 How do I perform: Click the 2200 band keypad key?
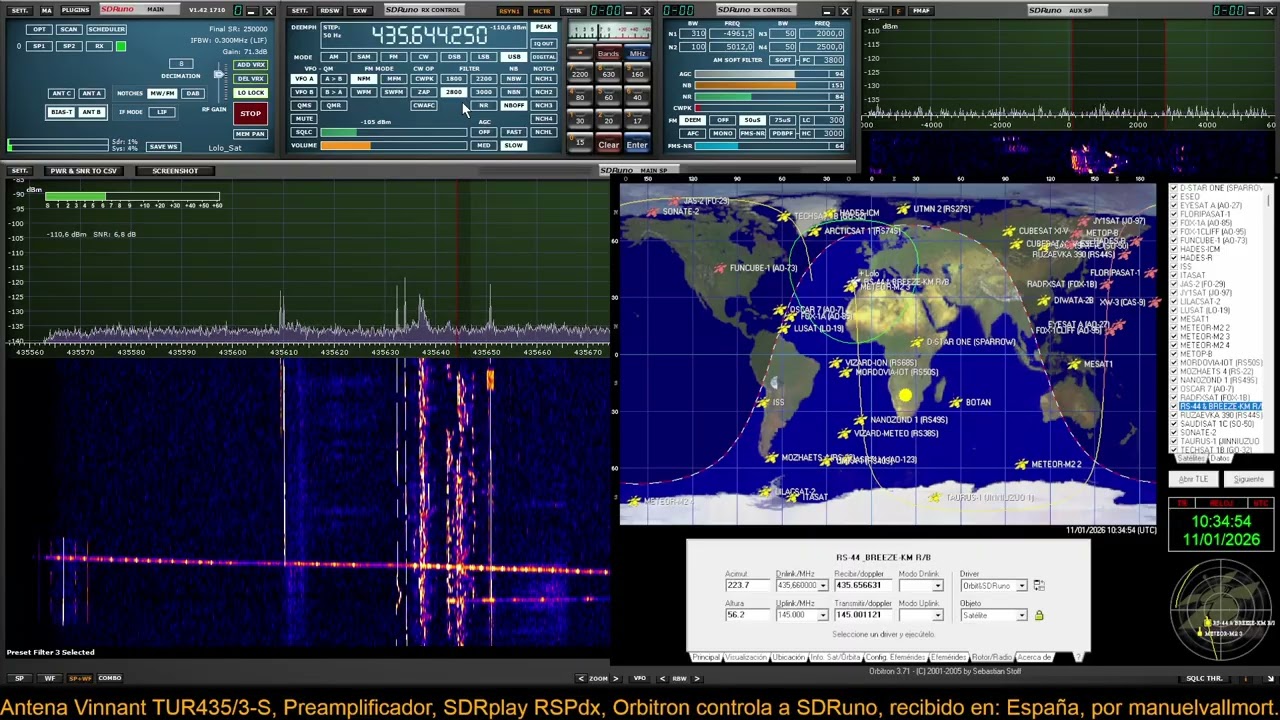[579, 74]
